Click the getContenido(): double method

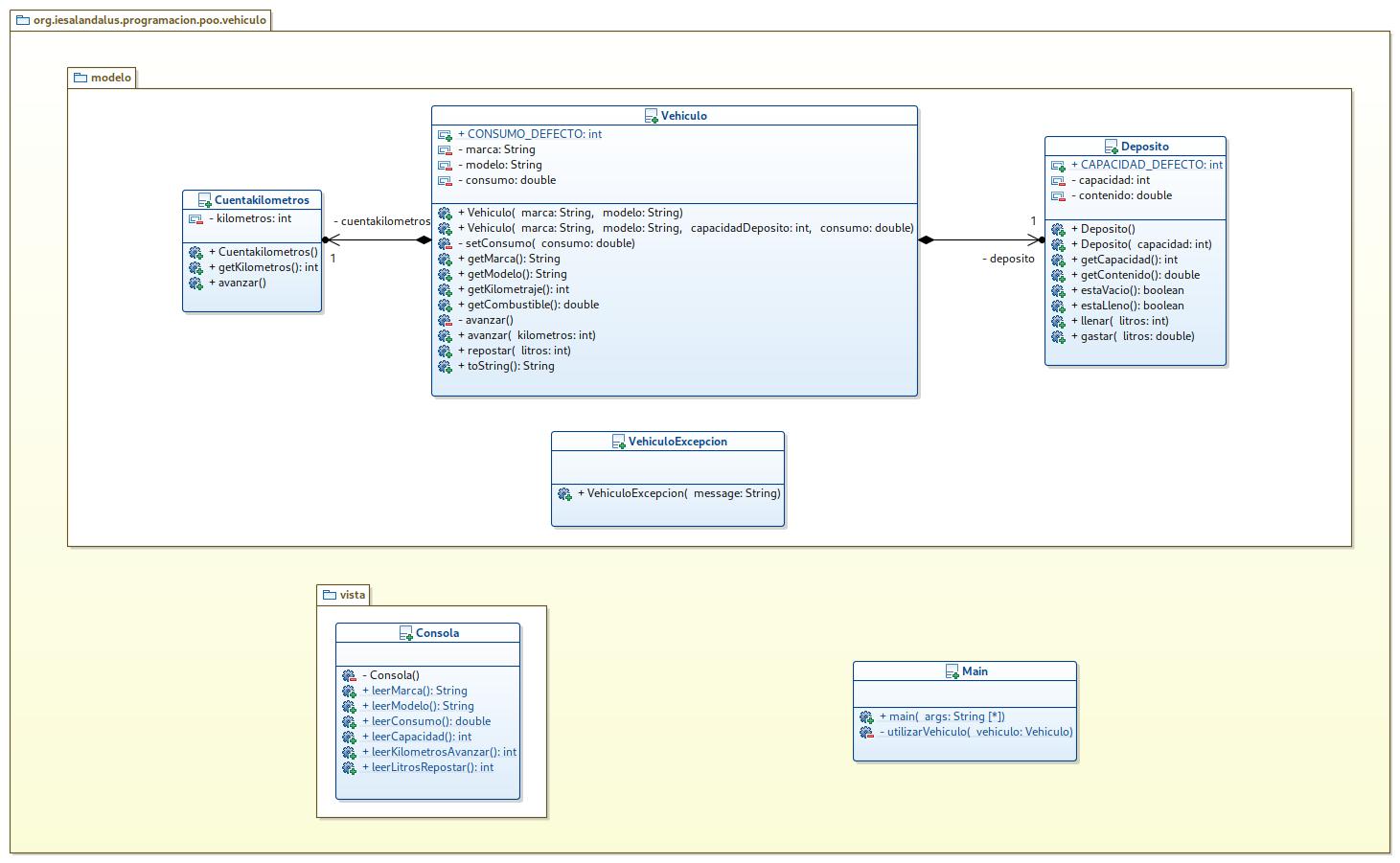[x=1136, y=275]
